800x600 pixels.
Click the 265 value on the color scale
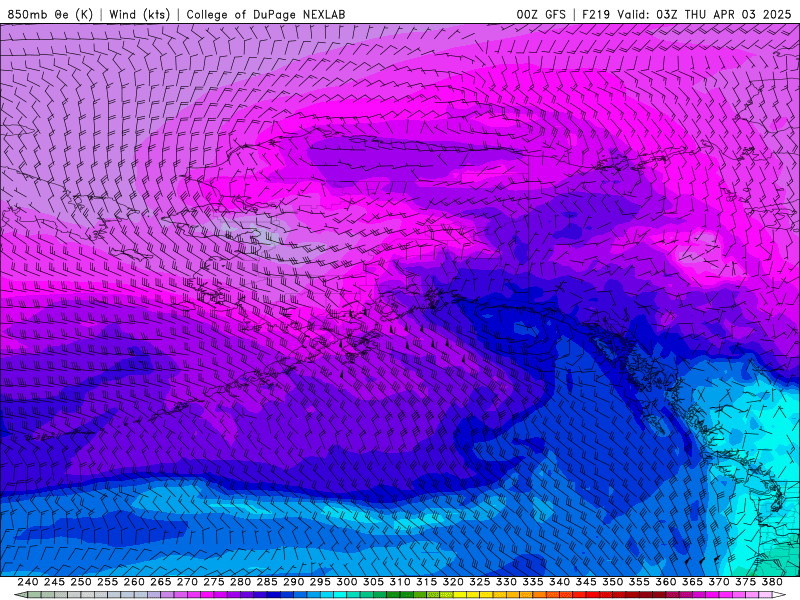coord(161,582)
